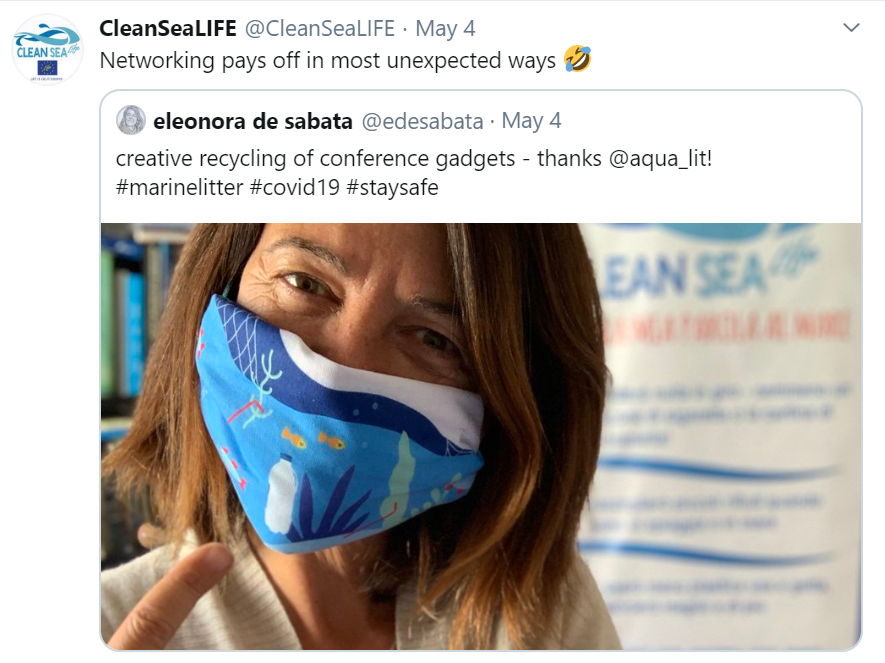Open the CleanSeaLIFE profile avatar
Screen dimensions: 885x663
(47, 50)
